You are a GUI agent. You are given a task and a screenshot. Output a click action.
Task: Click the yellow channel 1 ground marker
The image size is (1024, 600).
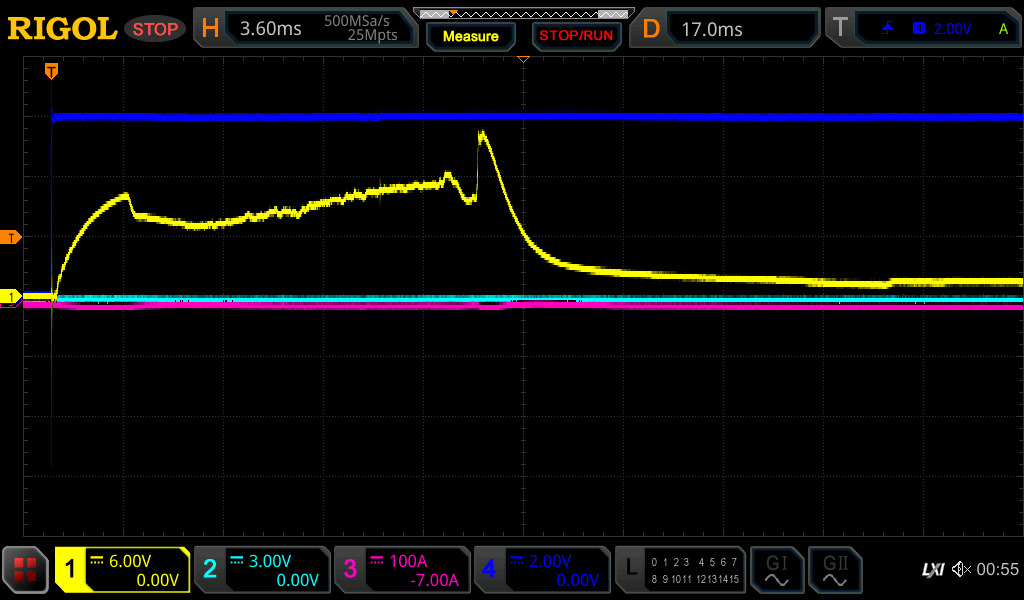tap(11, 297)
